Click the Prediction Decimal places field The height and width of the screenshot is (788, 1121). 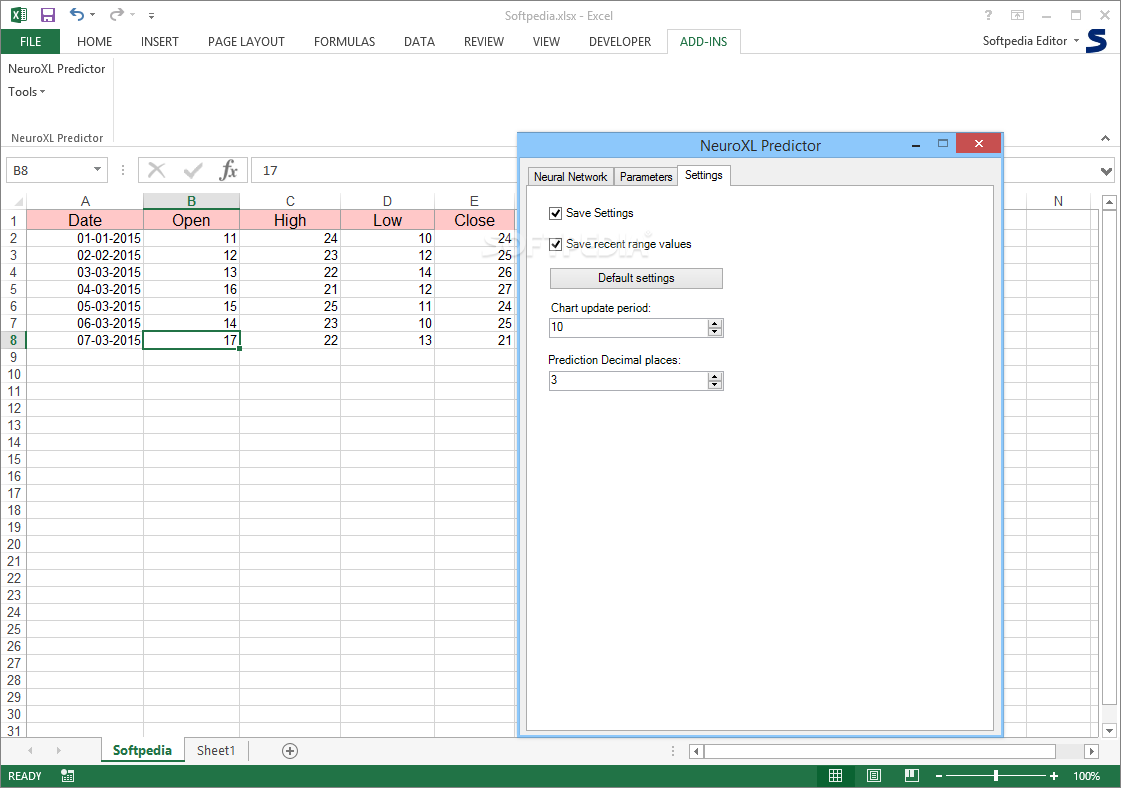pyautogui.click(x=628, y=380)
